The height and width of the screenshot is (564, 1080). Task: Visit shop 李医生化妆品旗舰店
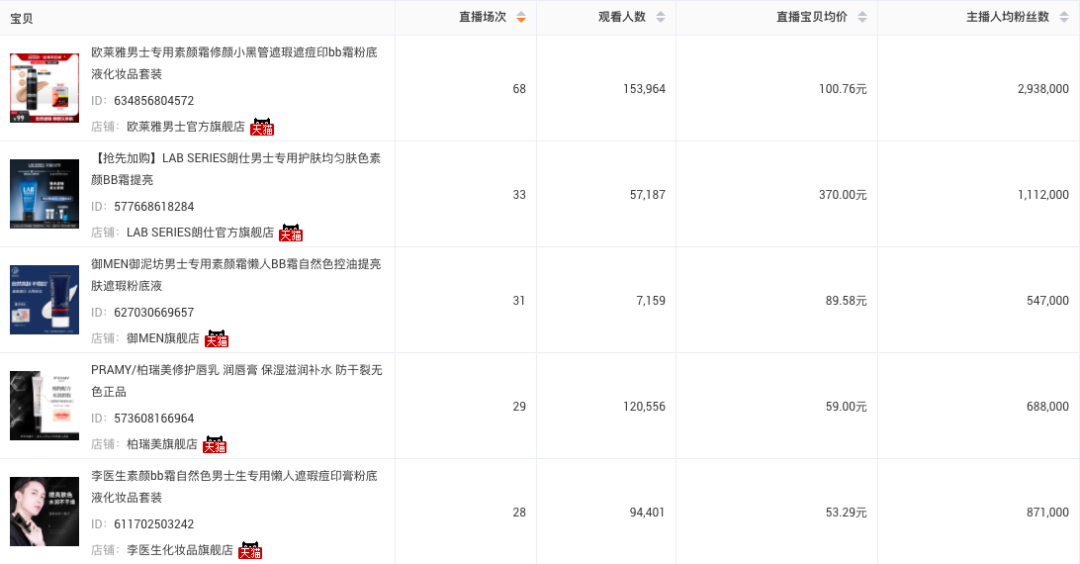coord(180,551)
